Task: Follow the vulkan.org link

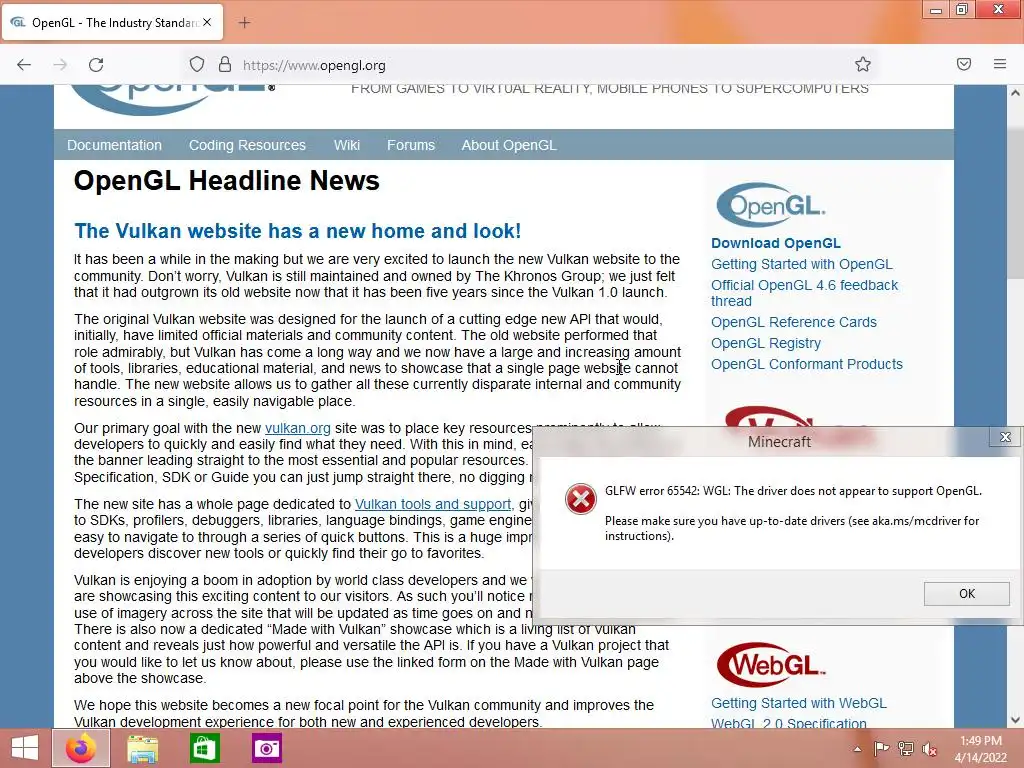Action: (x=297, y=428)
